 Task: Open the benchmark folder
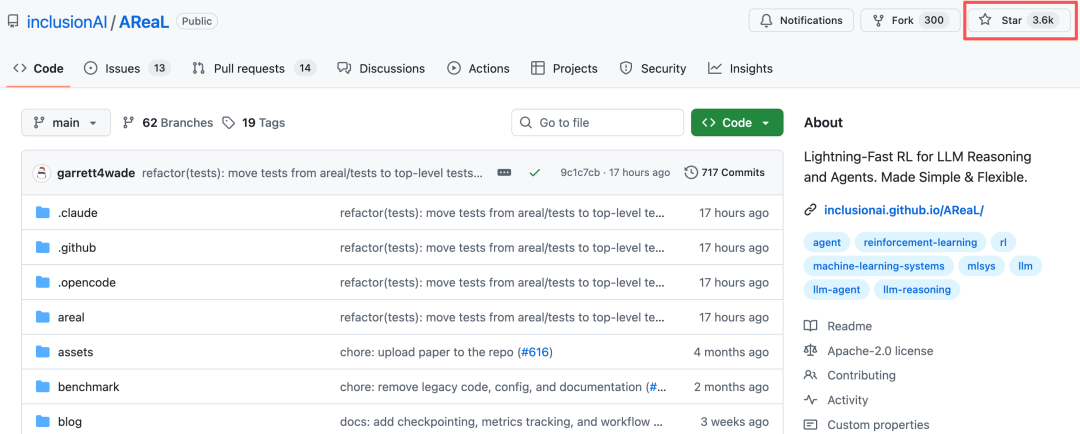(x=88, y=387)
